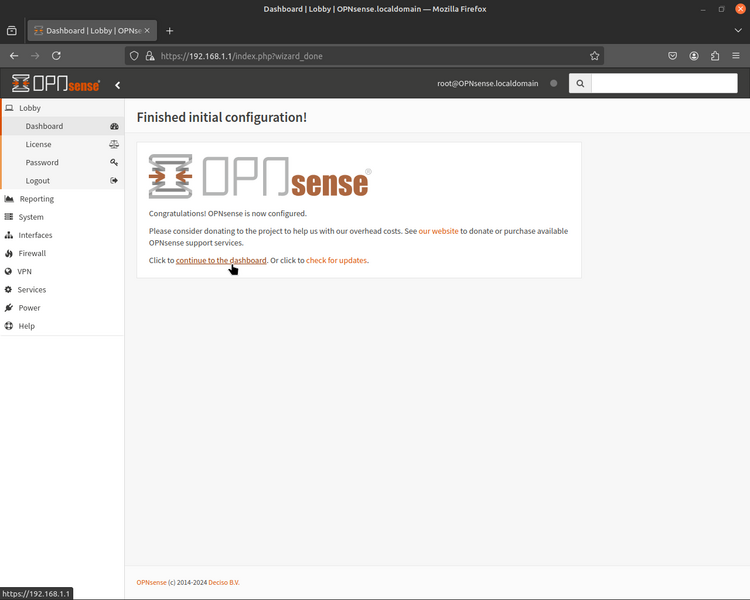This screenshot has height=600, width=750.
Task: Open the extensions puzzle icon
Action: coord(715,56)
